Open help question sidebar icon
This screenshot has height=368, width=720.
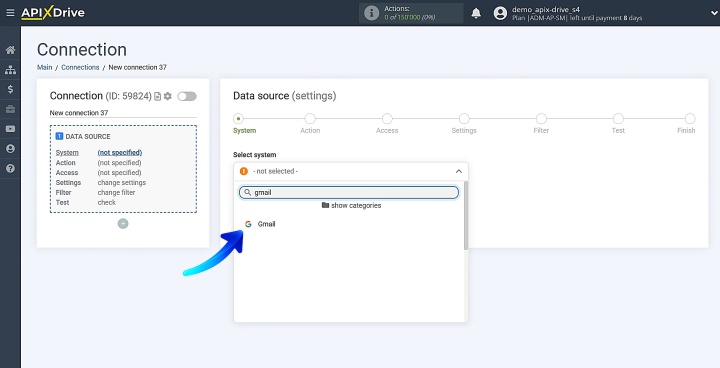pyautogui.click(x=10, y=169)
